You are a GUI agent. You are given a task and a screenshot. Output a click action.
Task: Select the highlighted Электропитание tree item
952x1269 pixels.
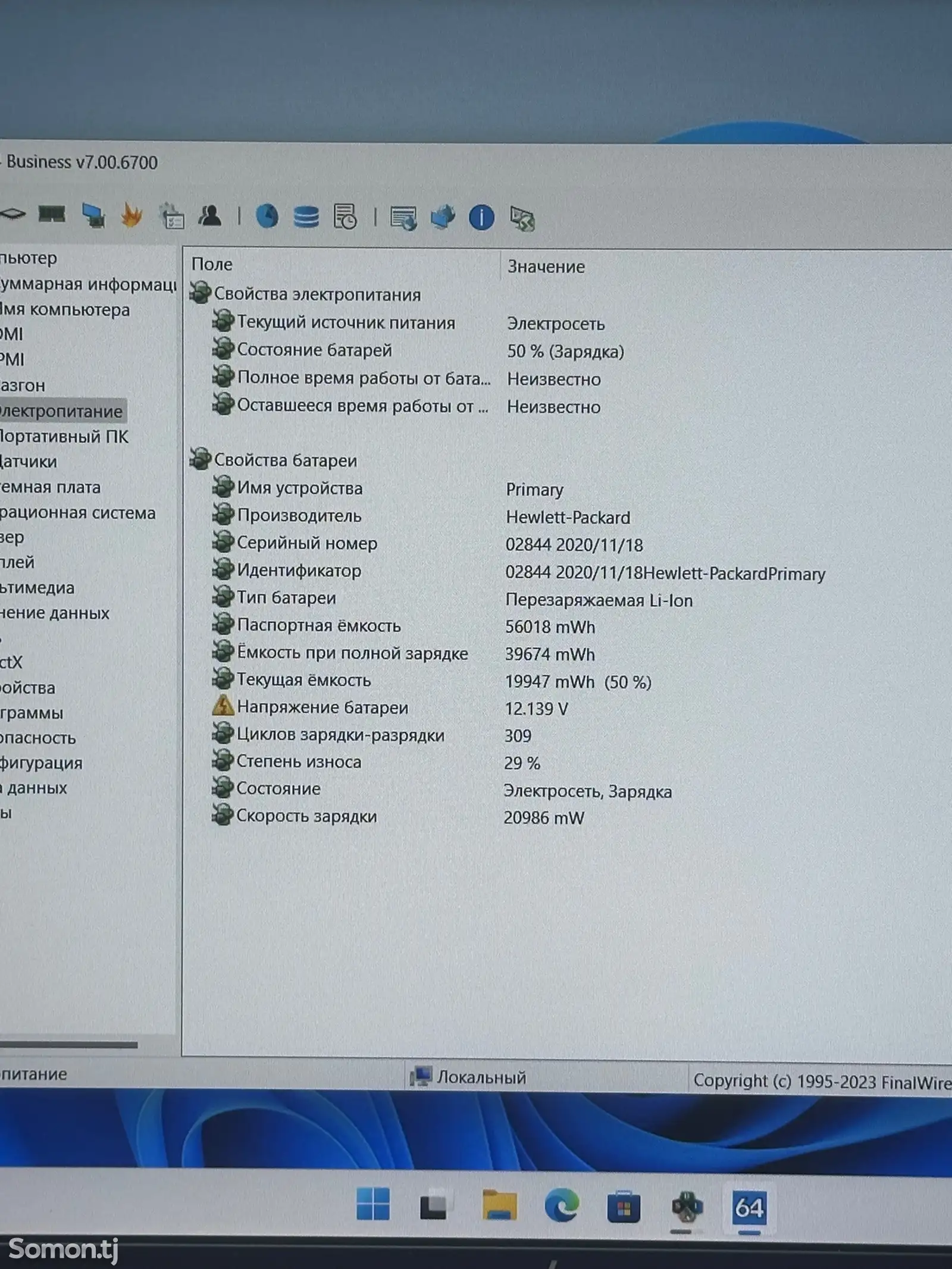point(62,411)
